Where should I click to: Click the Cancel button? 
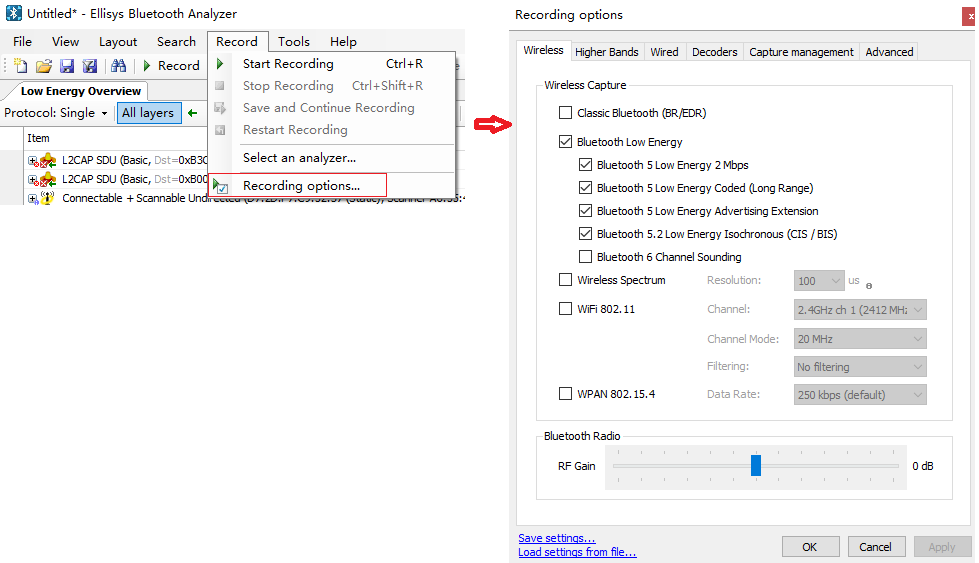(875, 547)
